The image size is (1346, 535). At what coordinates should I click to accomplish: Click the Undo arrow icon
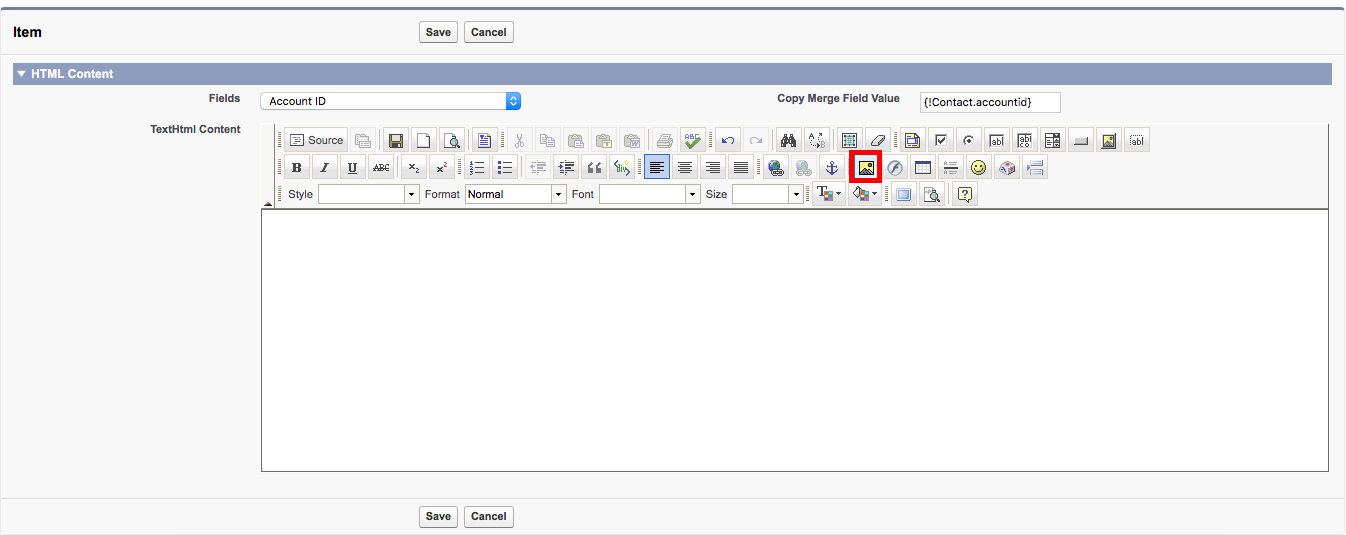(x=727, y=140)
